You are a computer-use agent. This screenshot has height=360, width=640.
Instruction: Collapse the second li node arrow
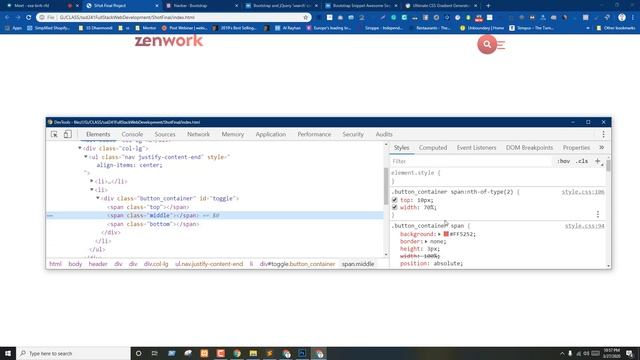pos(92,190)
